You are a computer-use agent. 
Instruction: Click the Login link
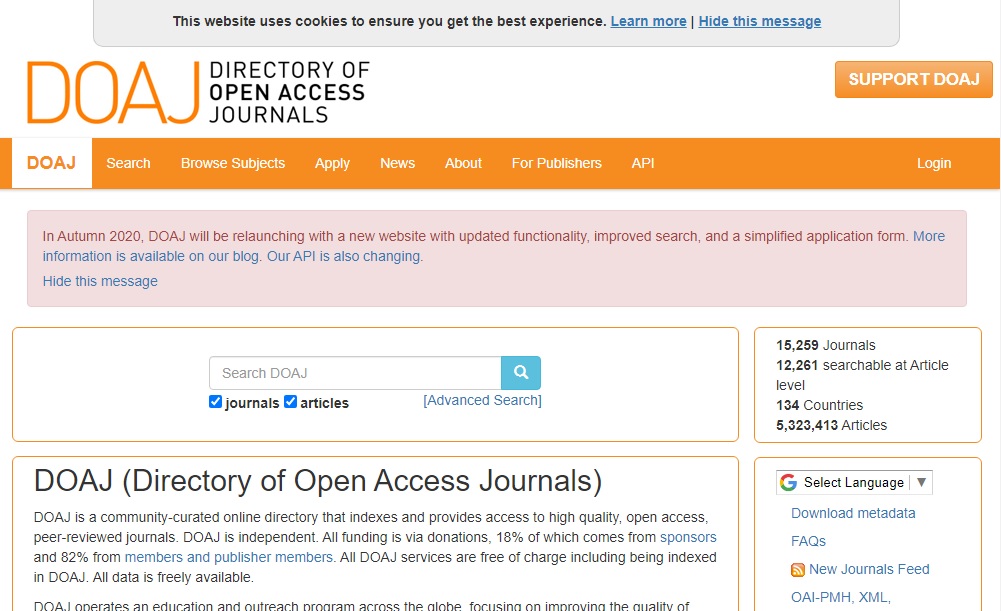[934, 163]
